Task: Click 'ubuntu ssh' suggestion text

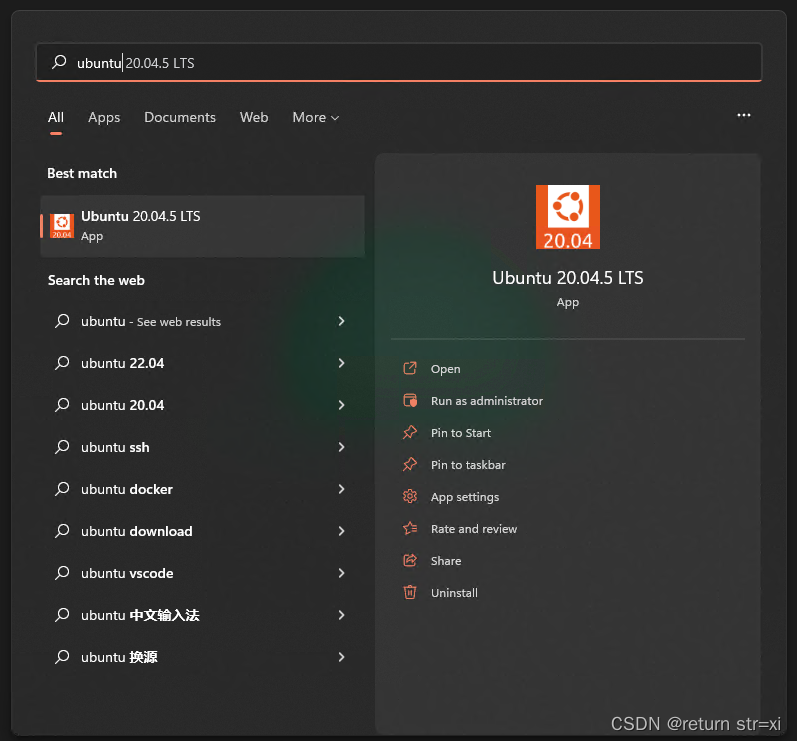Action: (x=115, y=448)
